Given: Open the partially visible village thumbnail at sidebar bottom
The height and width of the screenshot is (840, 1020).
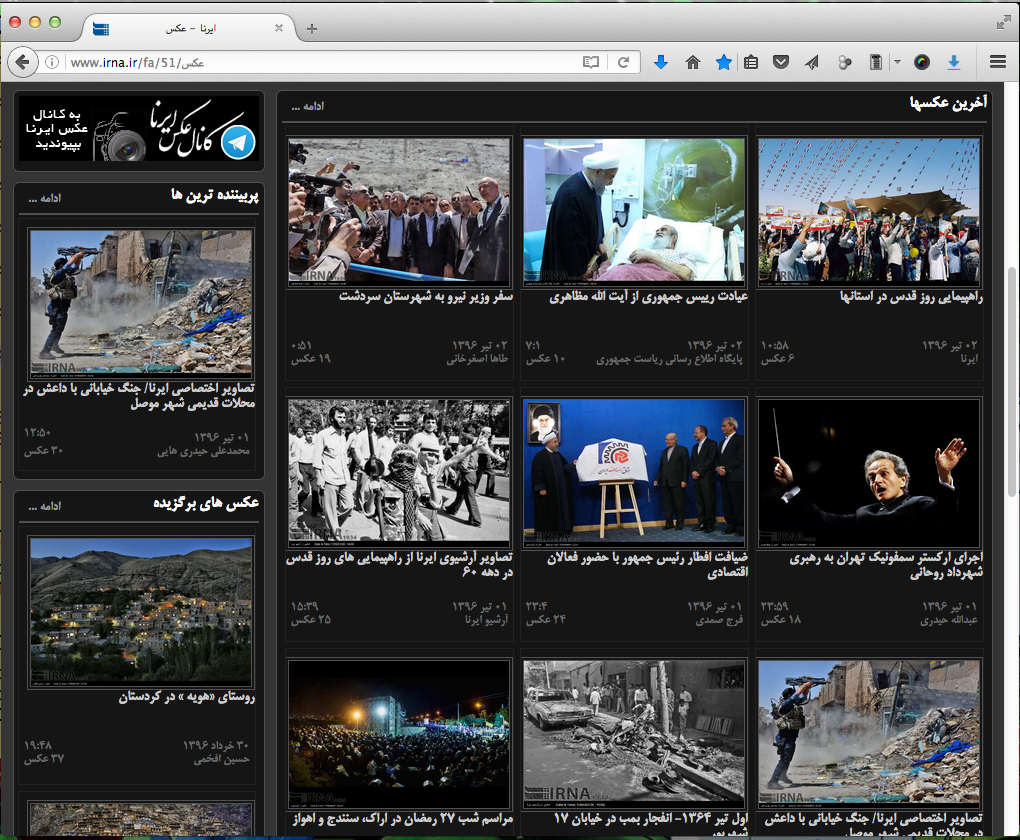Looking at the screenshot, I should tap(141, 819).
